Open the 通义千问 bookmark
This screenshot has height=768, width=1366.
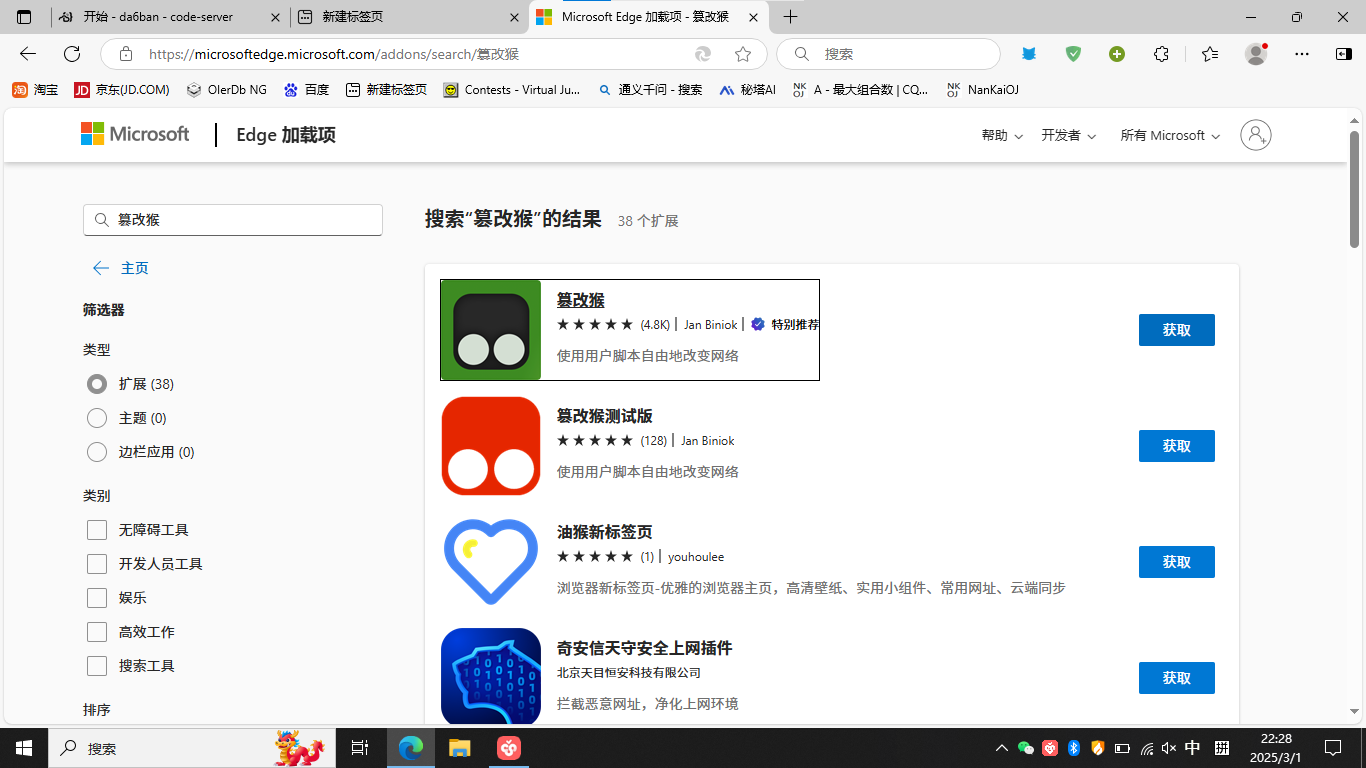pos(650,90)
